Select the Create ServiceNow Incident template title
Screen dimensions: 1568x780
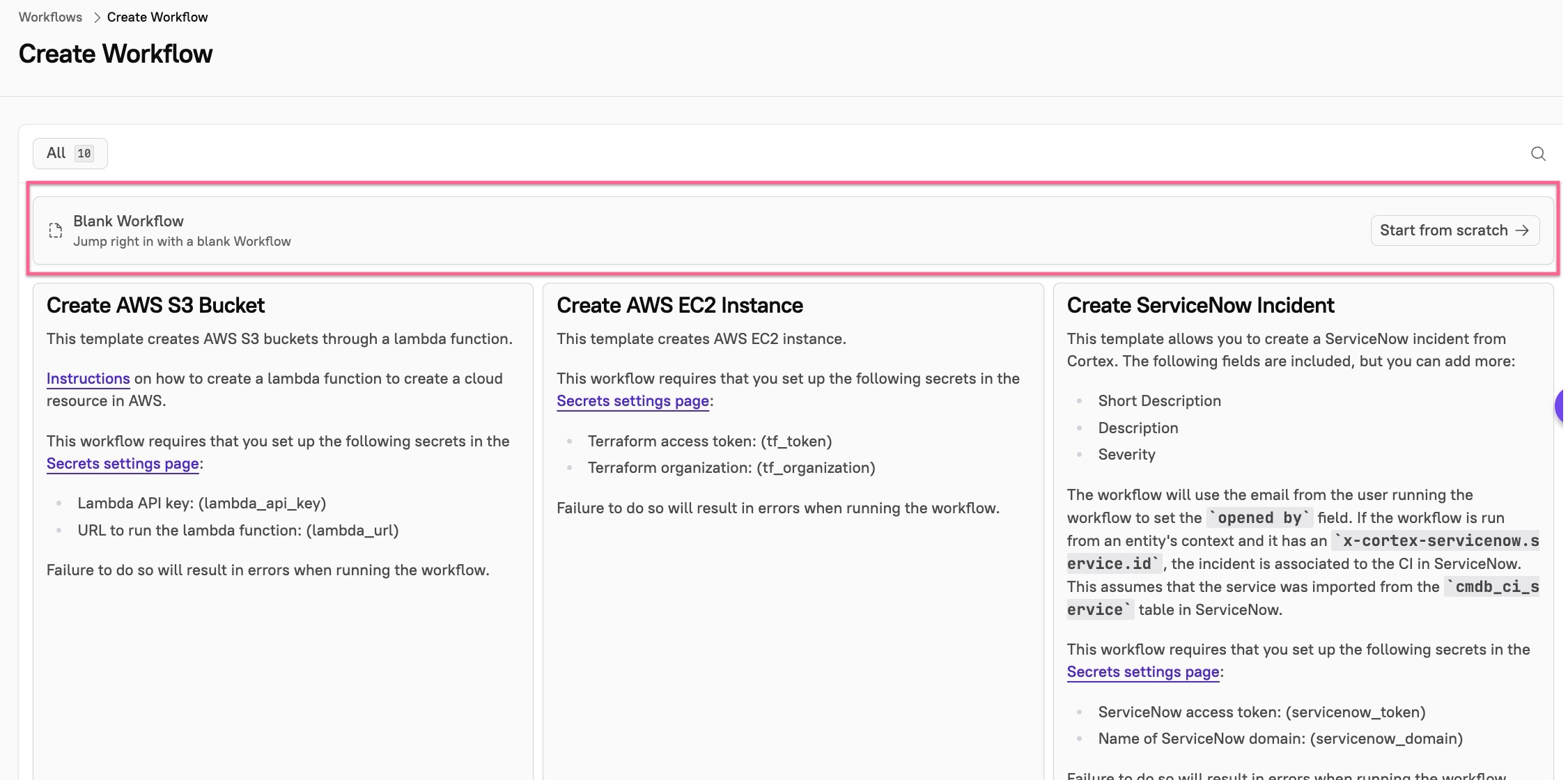[1200, 305]
